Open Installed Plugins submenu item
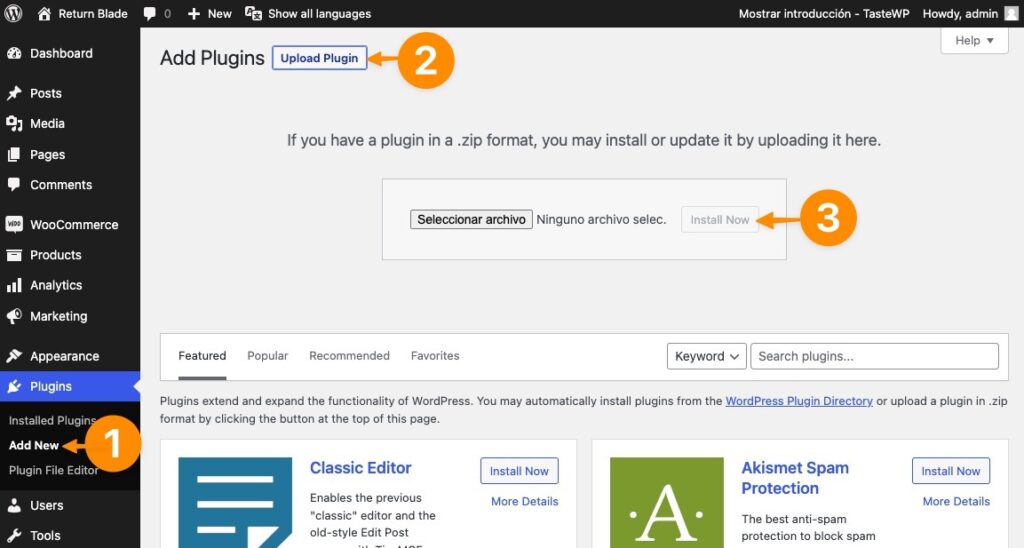Image resolution: width=1024 pixels, height=548 pixels. click(x=52, y=421)
